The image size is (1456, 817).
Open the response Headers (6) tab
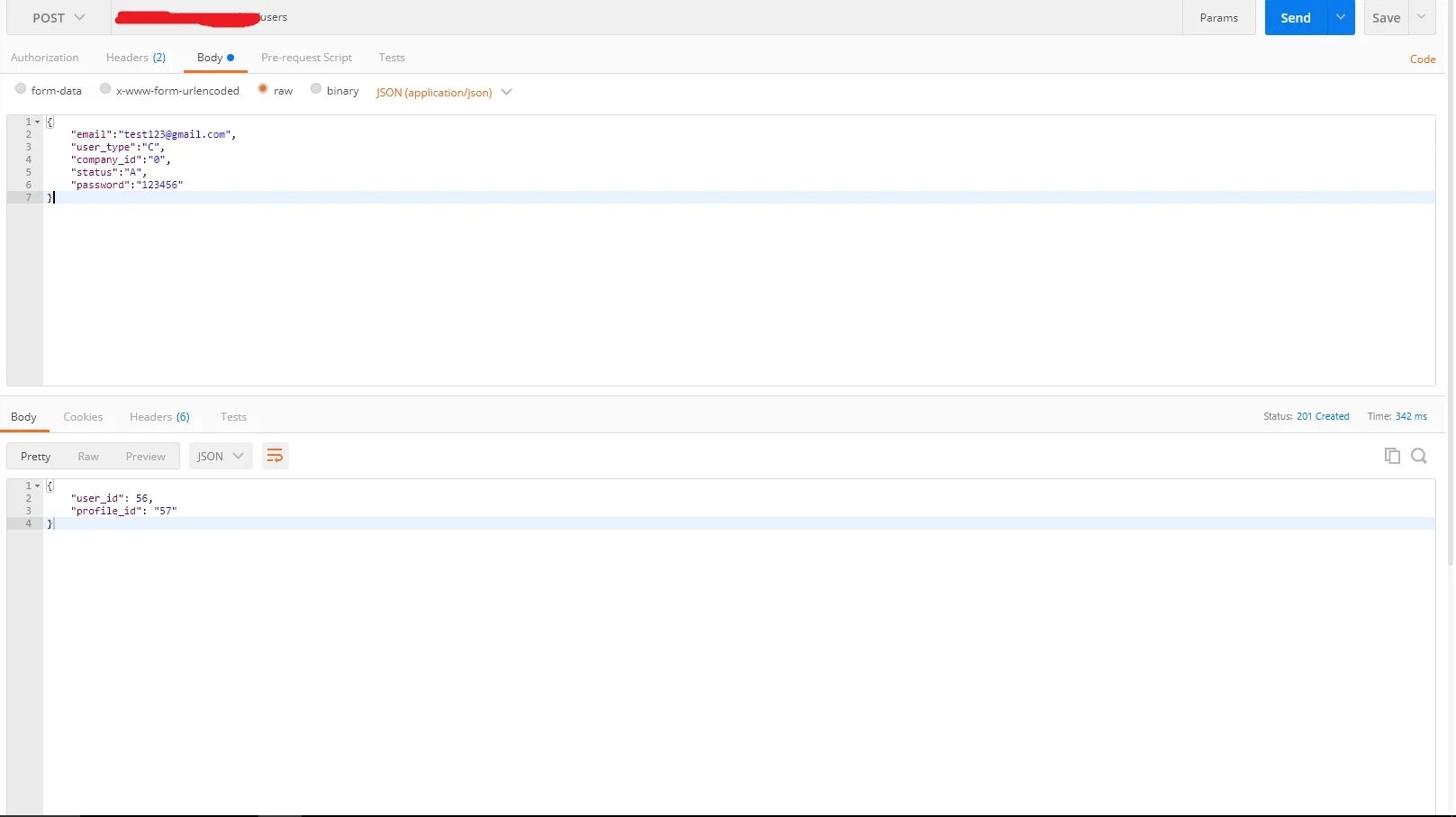159,417
